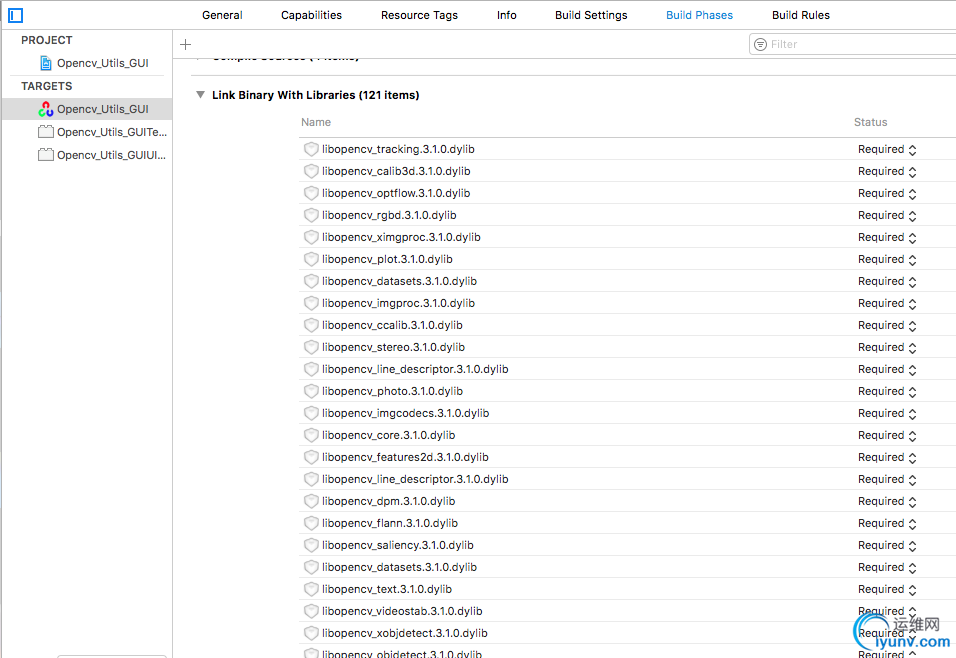This screenshot has width=956, height=658.
Task: Open Required status dropdown for libopencv_ximgproc
Action: pos(887,237)
